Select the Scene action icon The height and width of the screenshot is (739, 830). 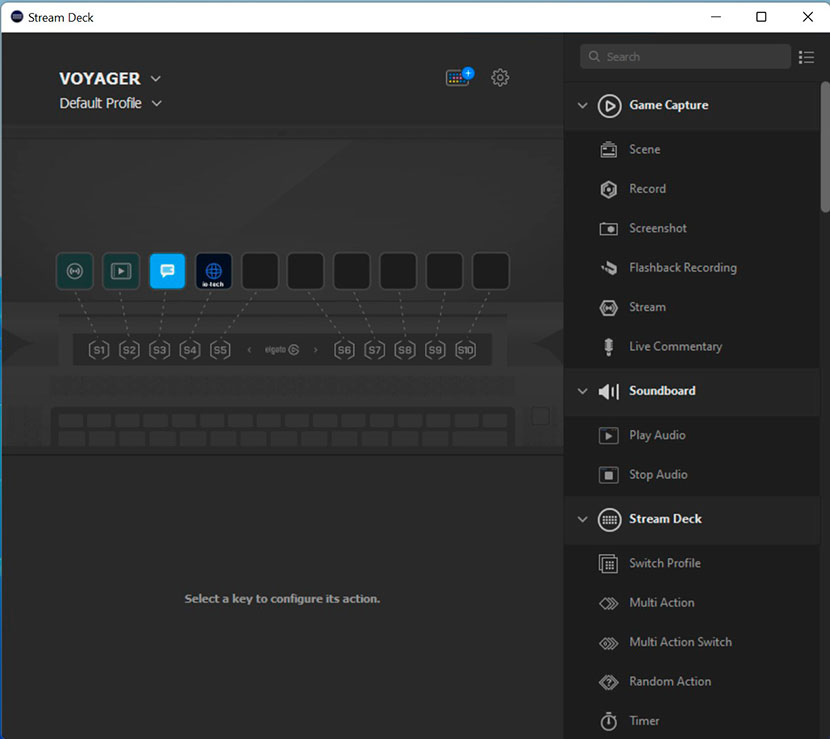pyautogui.click(x=608, y=150)
